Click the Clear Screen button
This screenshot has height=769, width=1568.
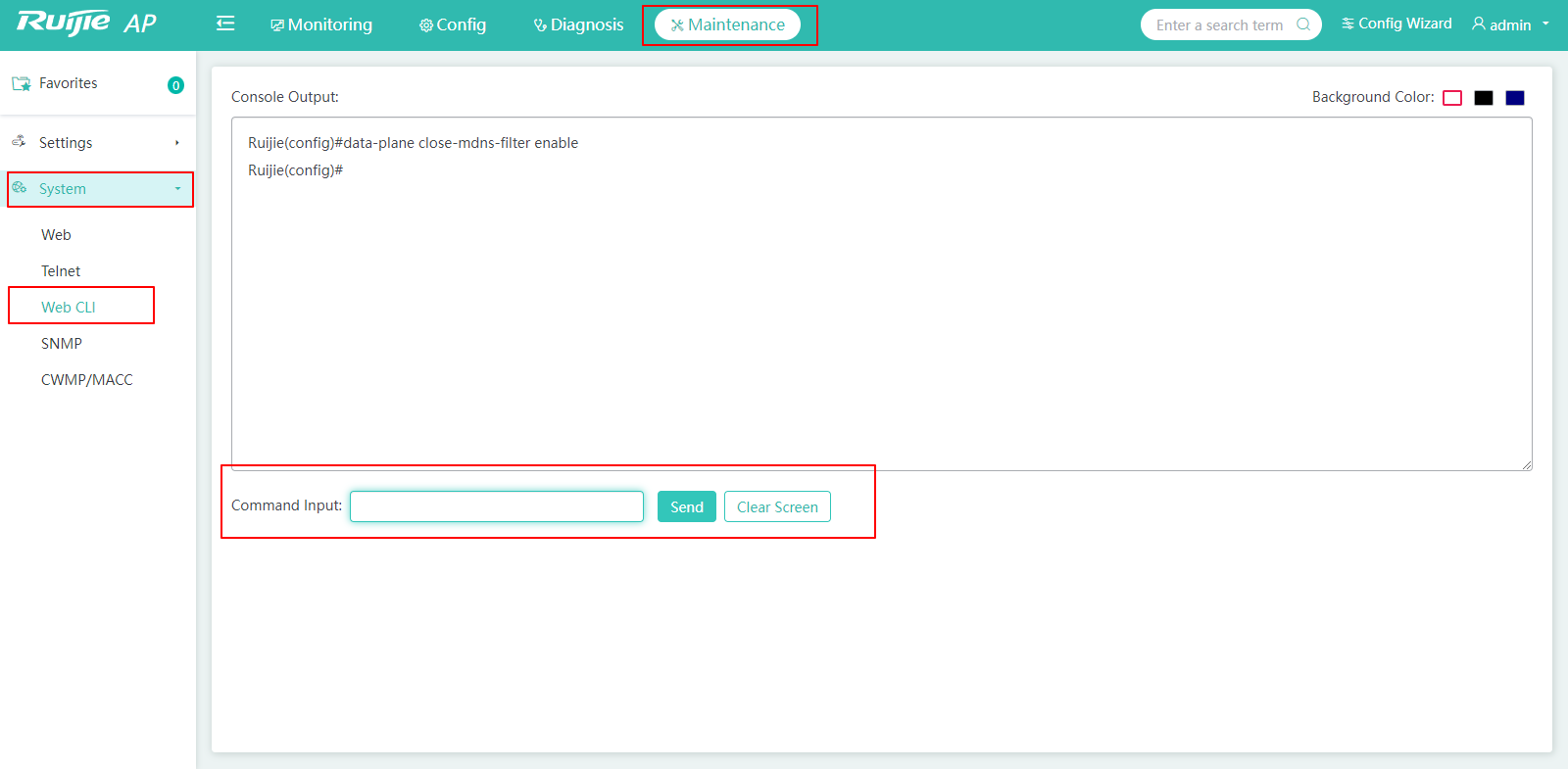777,506
